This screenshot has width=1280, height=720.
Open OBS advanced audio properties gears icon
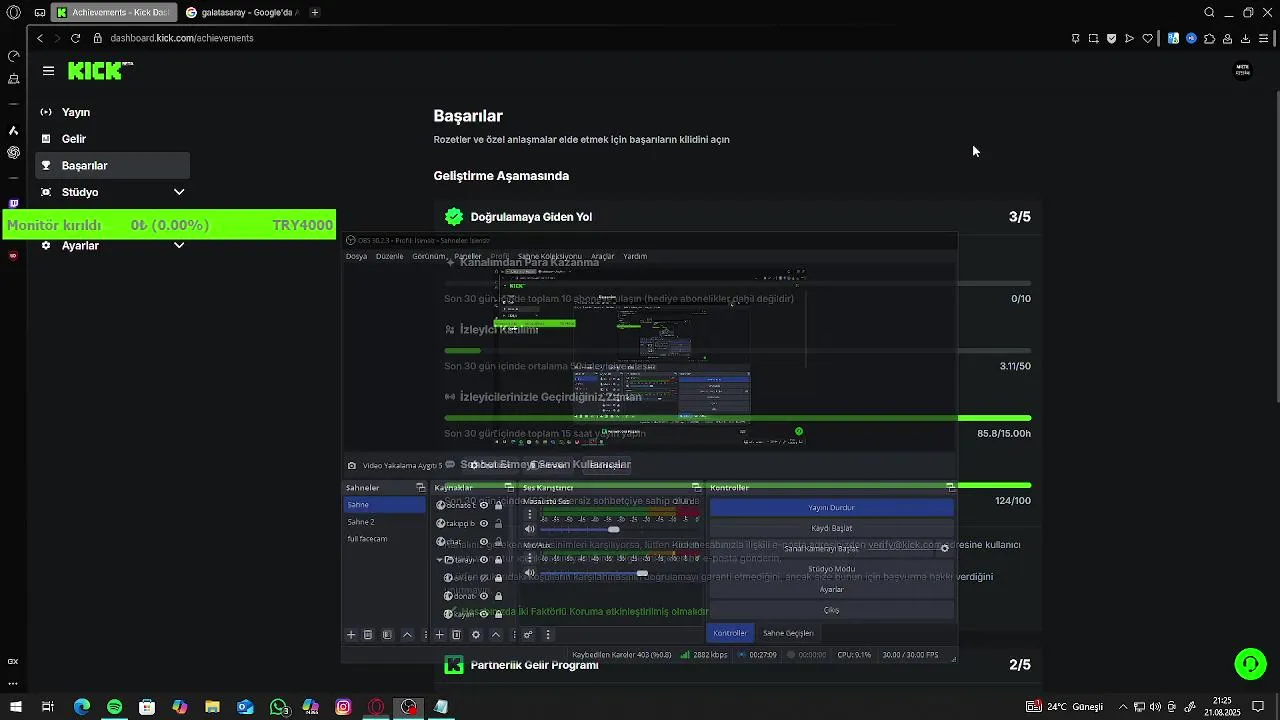coord(528,635)
